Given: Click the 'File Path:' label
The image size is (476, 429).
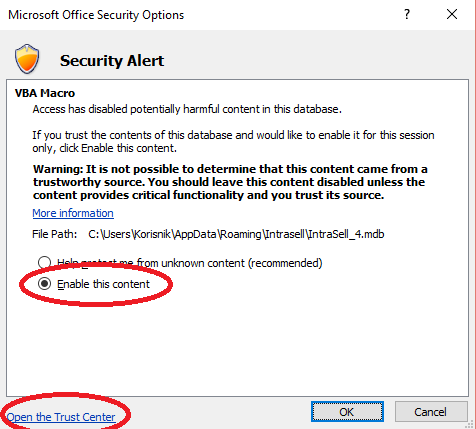Looking at the screenshot, I should [x=55, y=234].
